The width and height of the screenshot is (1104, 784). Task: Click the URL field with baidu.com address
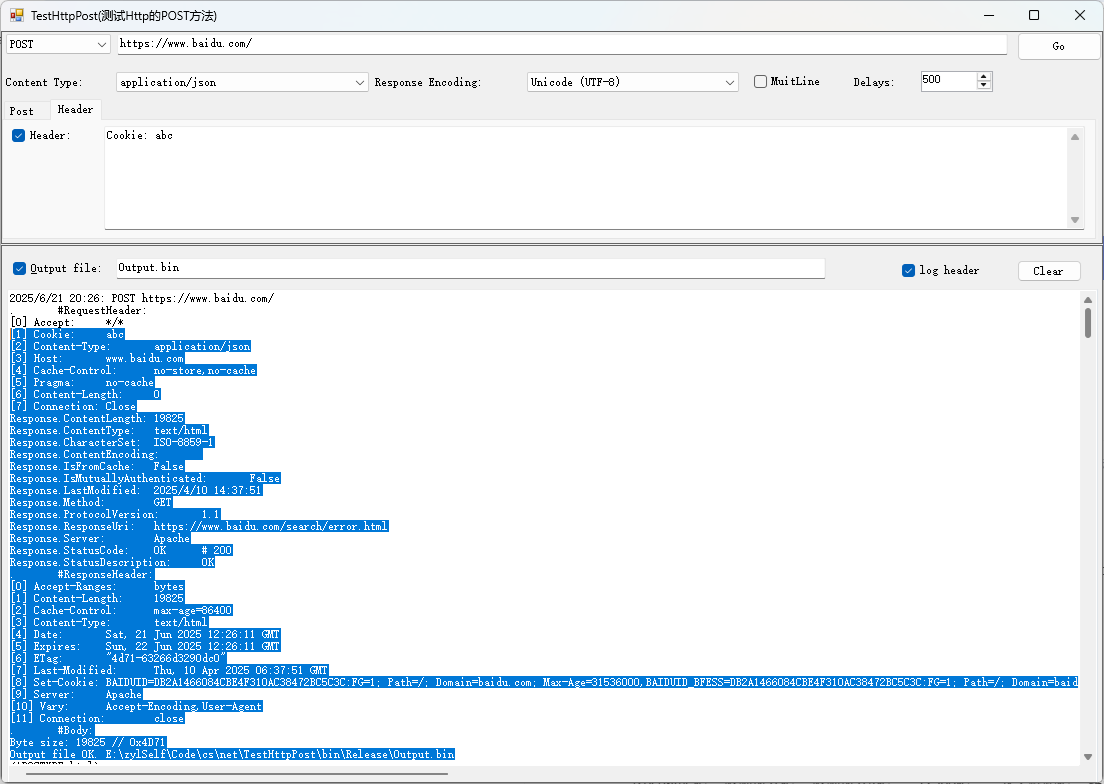[560, 44]
